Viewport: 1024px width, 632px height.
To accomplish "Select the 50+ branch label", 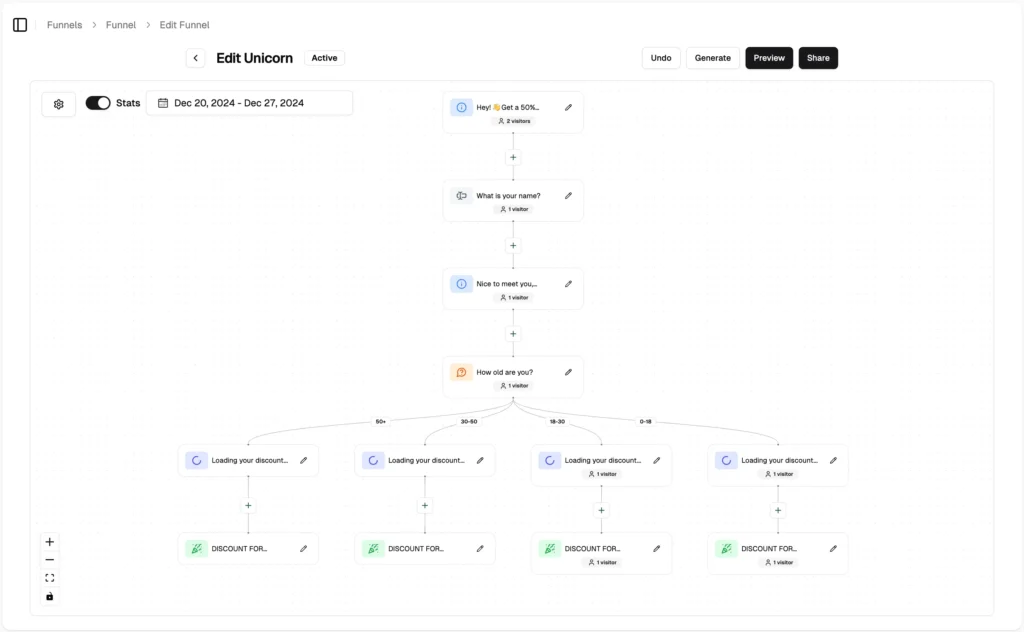I will pyautogui.click(x=381, y=422).
